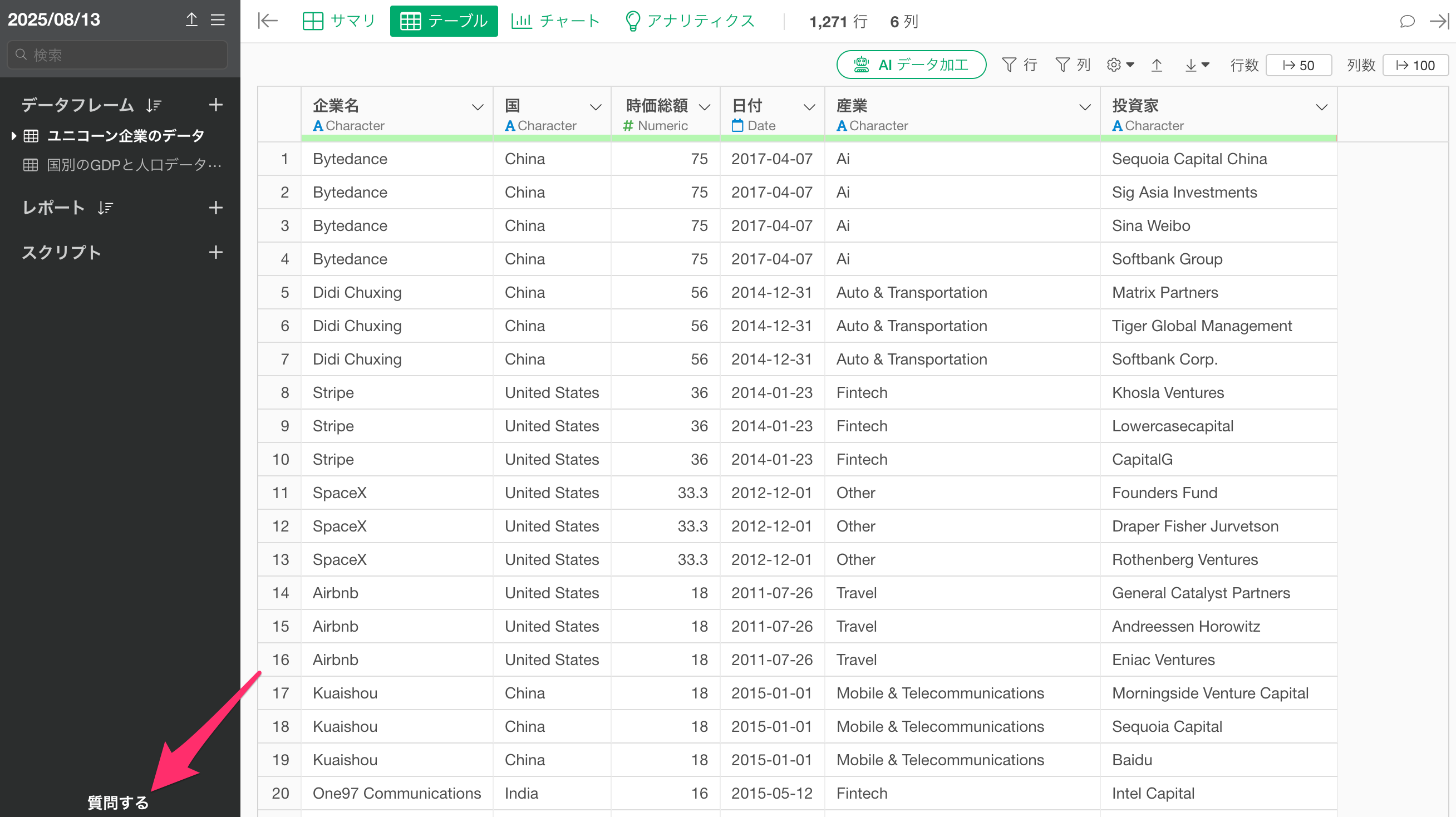Viewport: 1456px width, 817px height.
Task: Sort the レポート list
Action: [x=105, y=208]
